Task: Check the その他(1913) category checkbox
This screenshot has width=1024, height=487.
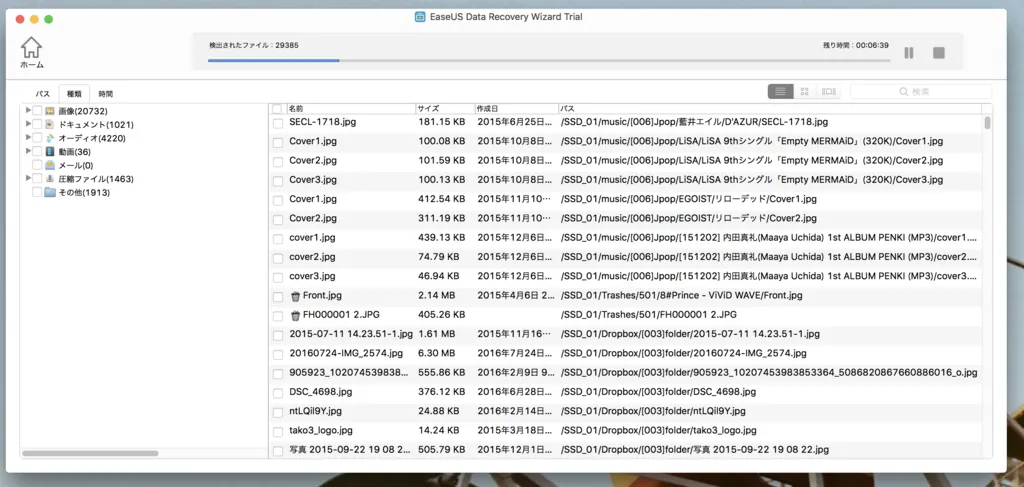Action: pos(37,193)
